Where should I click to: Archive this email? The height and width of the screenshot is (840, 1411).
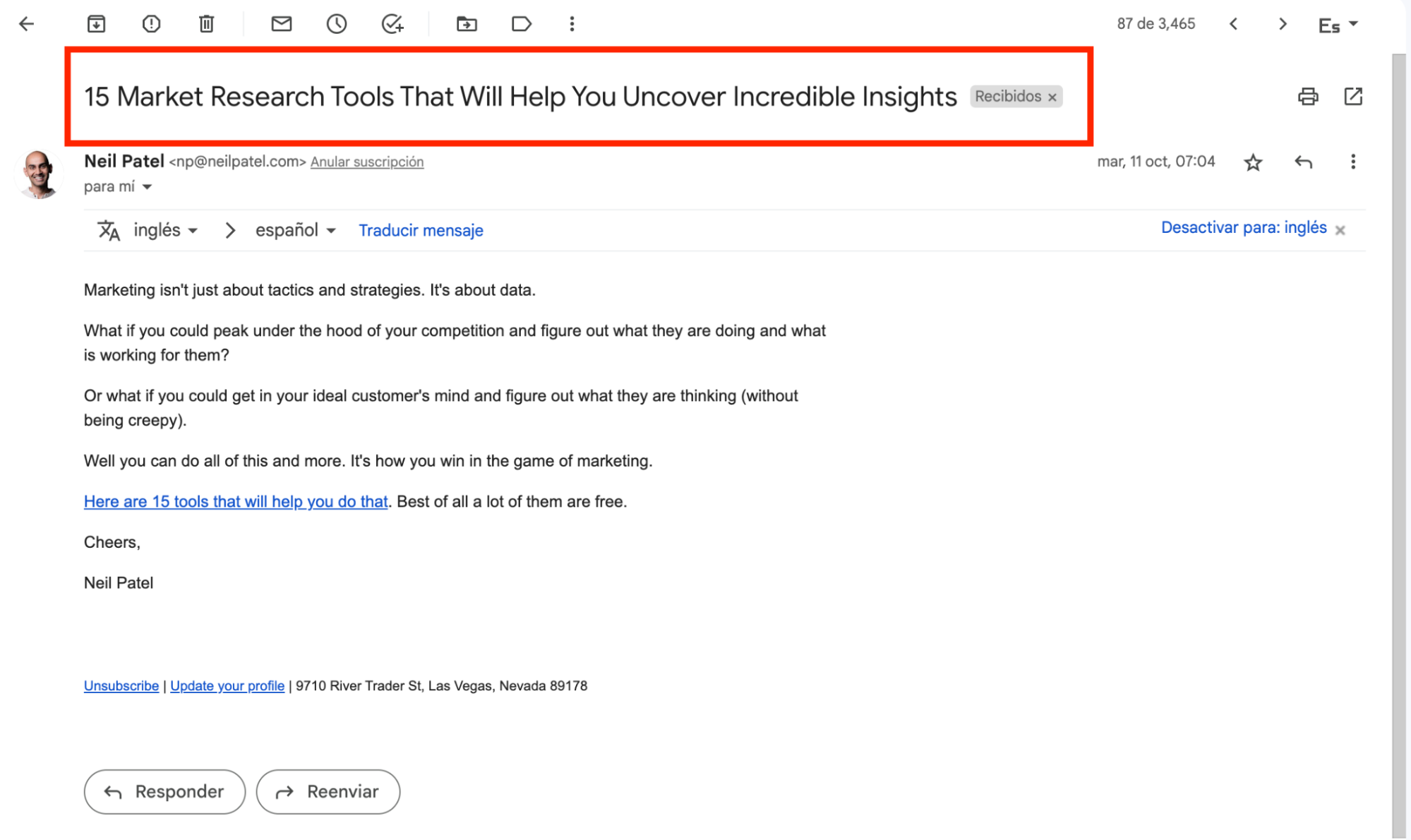(x=96, y=24)
